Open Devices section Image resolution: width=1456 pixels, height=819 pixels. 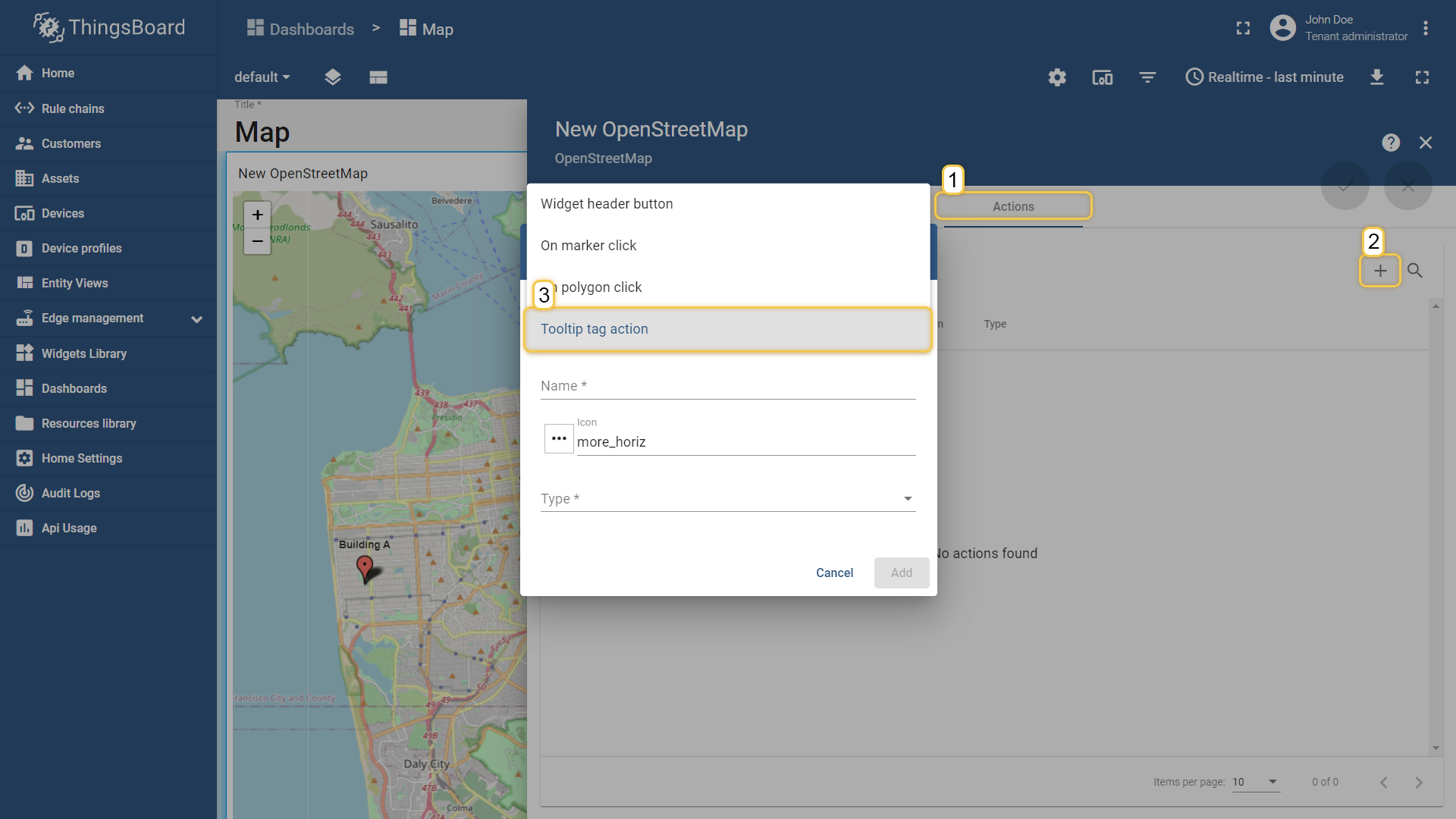[x=108, y=213]
